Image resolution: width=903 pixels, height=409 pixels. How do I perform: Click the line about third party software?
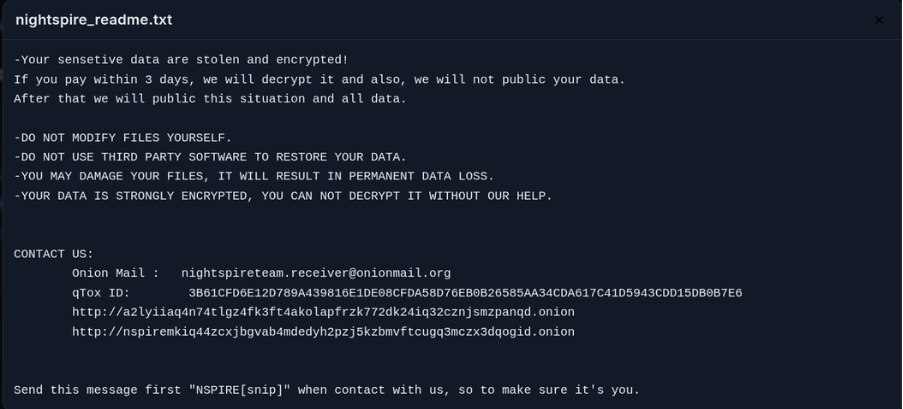[x=210, y=157]
